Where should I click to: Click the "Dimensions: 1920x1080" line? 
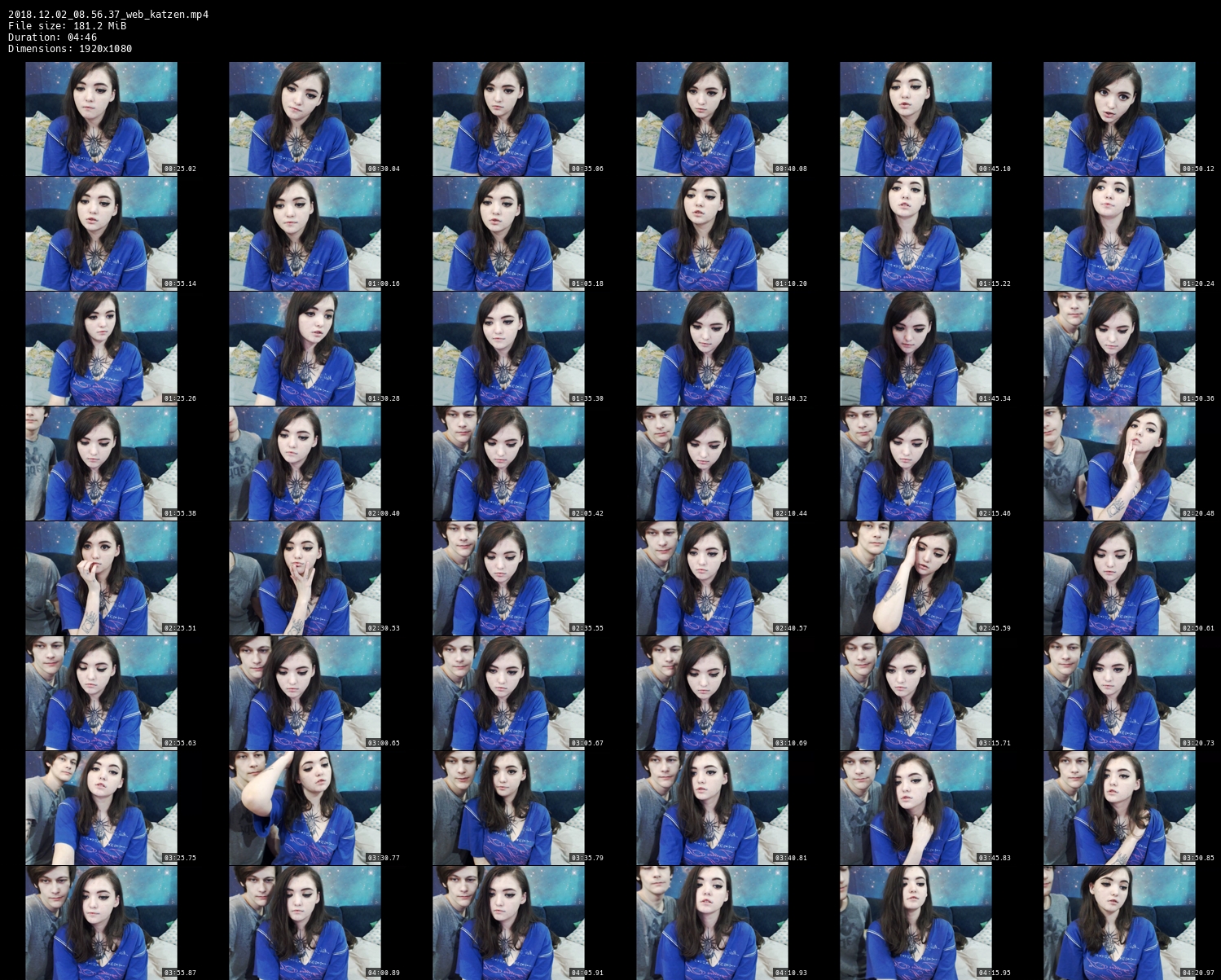[70, 49]
